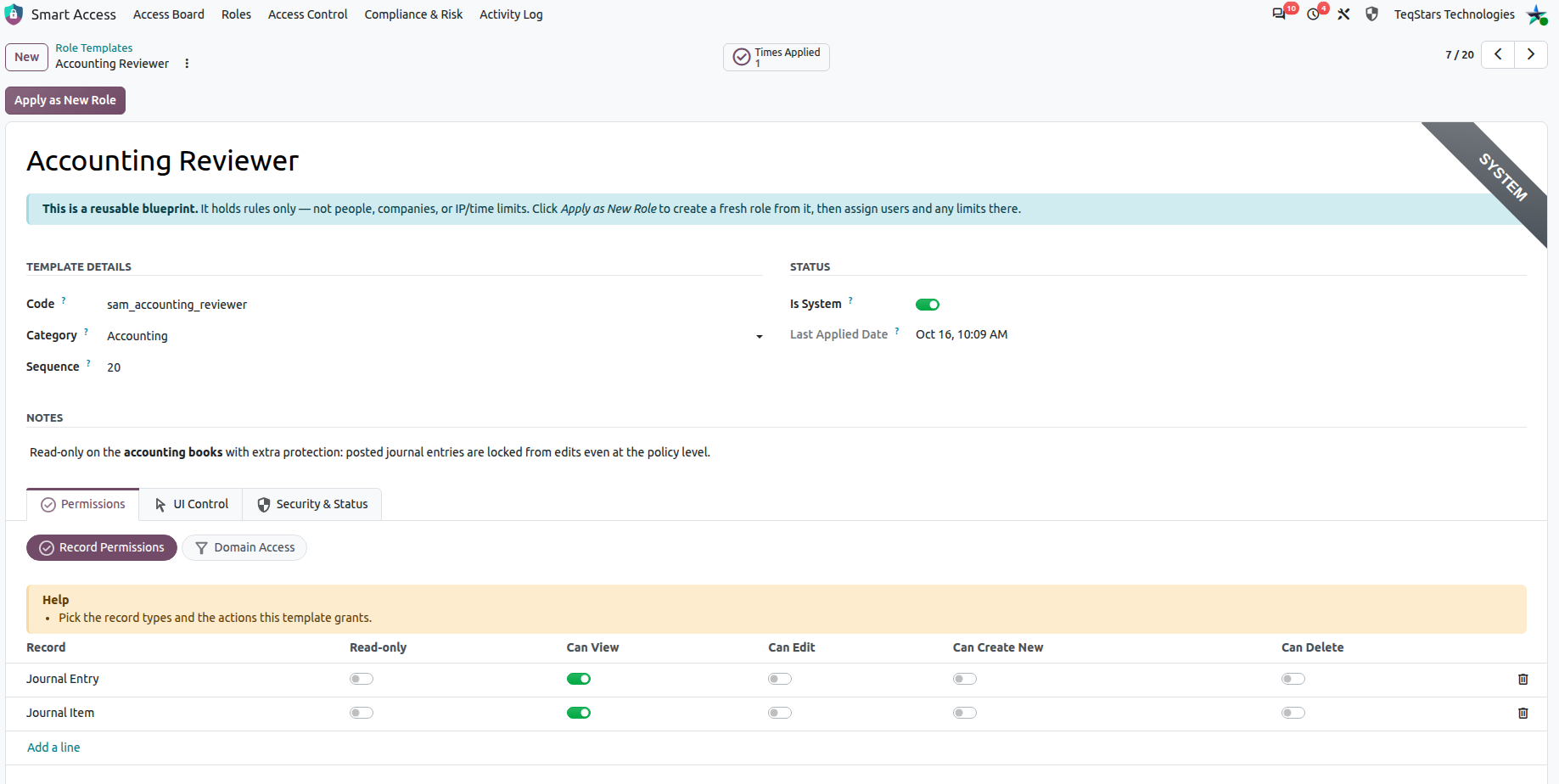
Task: Enable Can Edit for Journal Entry
Action: tap(780, 679)
